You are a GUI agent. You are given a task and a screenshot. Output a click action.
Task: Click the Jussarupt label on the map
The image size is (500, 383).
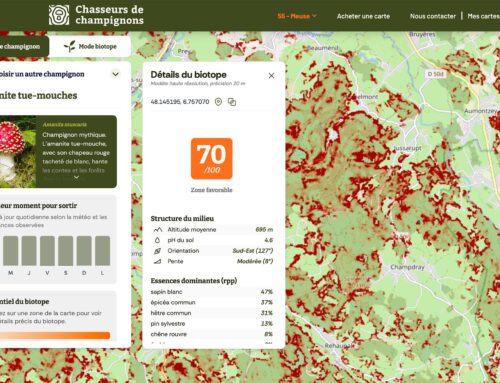coord(407,148)
